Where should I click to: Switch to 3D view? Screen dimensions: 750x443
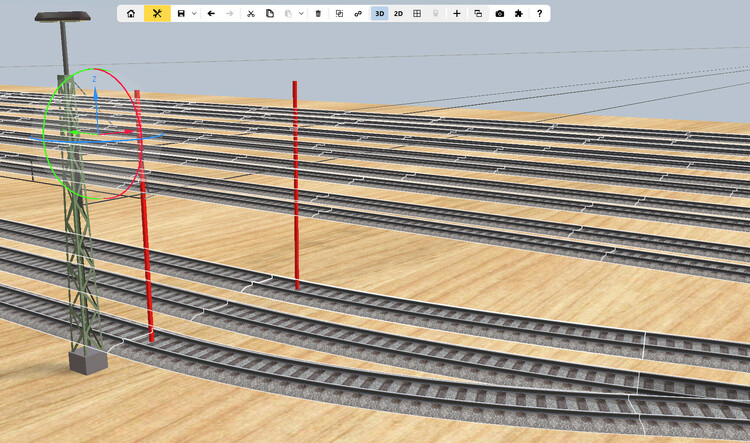pyautogui.click(x=379, y=13)
